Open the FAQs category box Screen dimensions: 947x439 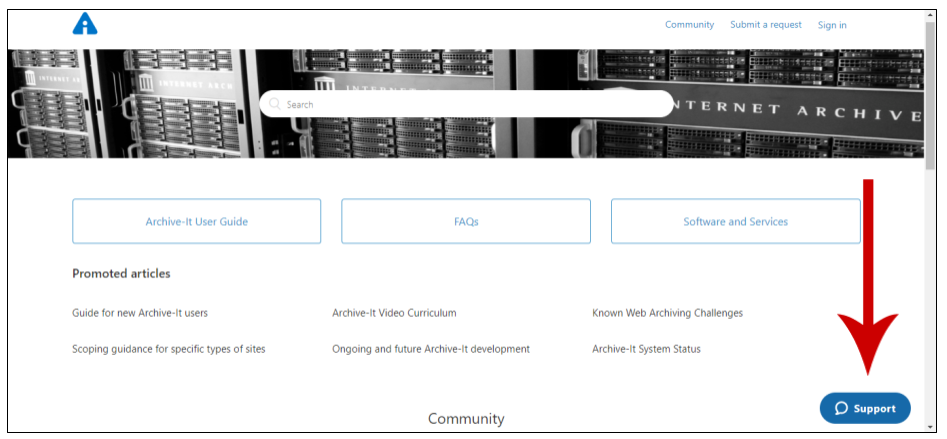(x=466, y=221)
